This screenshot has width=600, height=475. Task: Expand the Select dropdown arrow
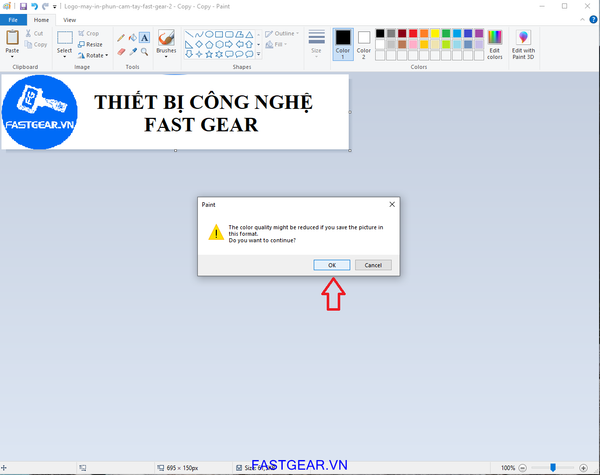[65, 56]
